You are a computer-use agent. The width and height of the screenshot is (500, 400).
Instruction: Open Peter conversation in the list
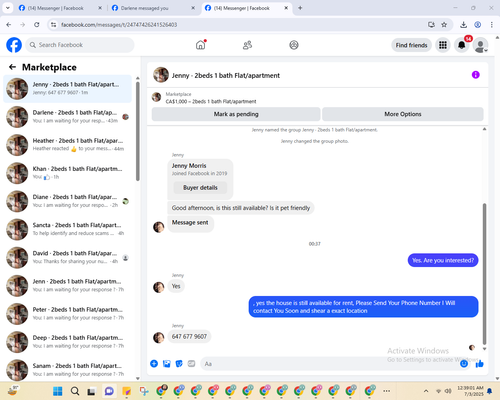67,313
